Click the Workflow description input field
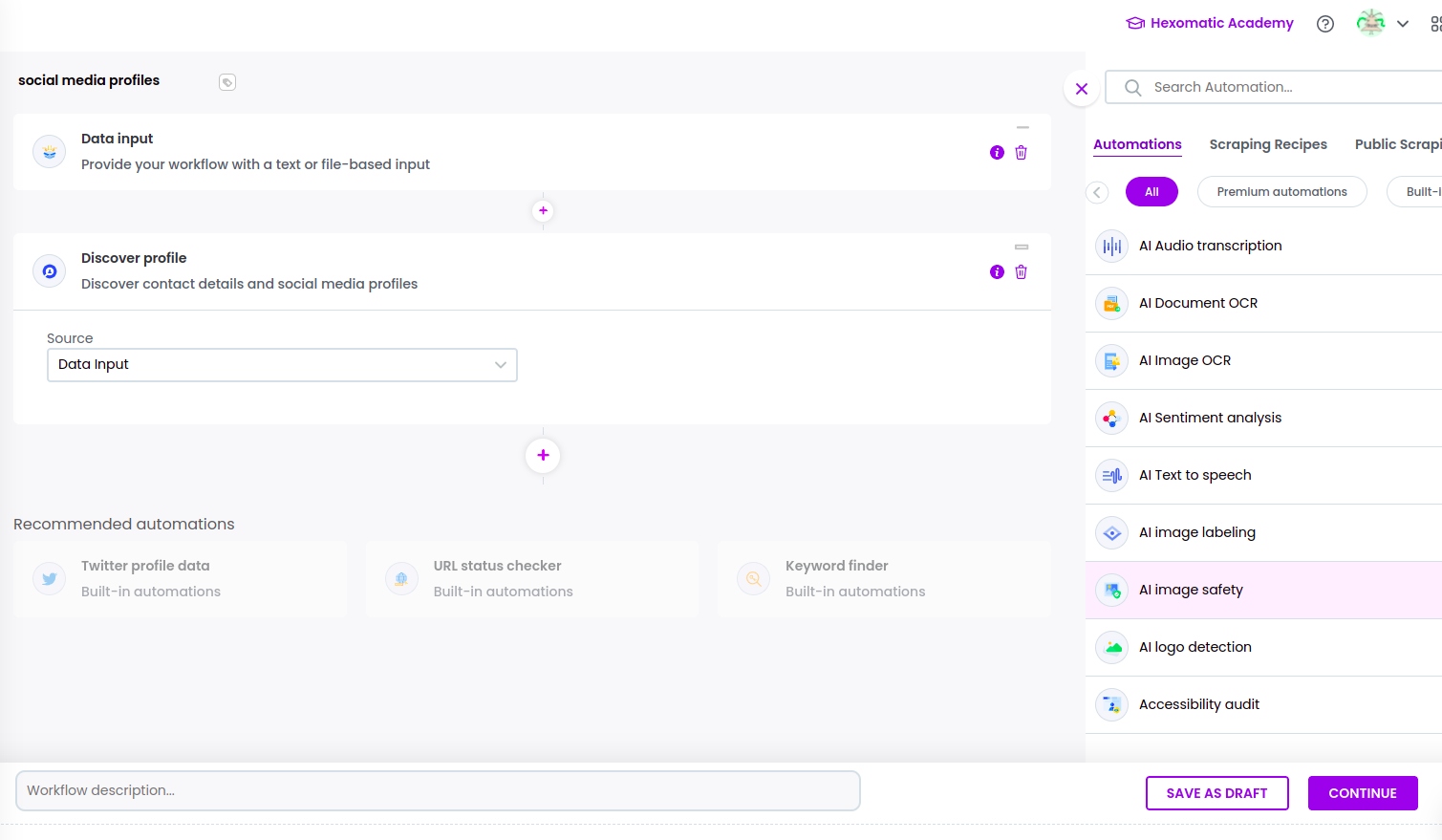The height and width of the screenshot is (840, 1442). click(438, 790)
